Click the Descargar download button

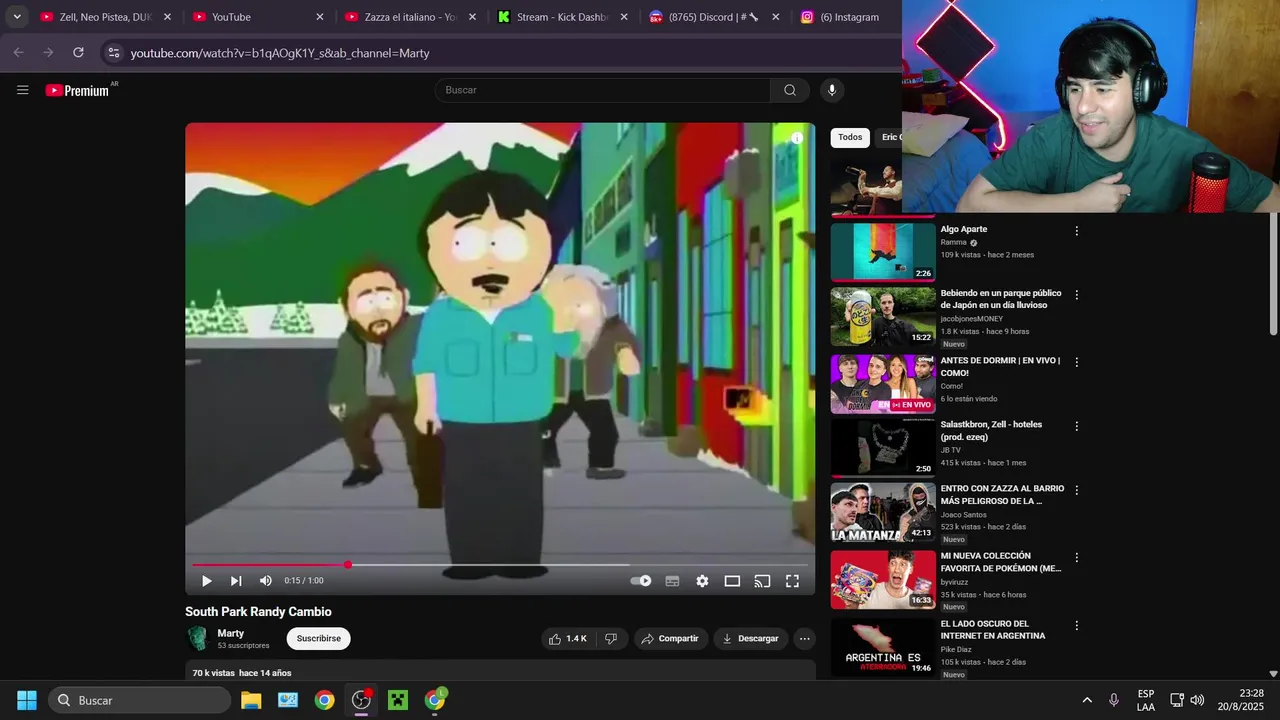[751, 638]
